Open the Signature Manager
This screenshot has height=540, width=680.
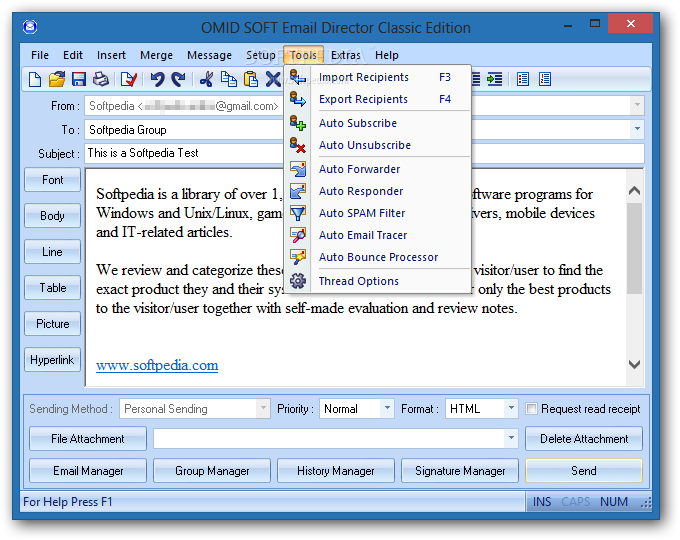460,471
